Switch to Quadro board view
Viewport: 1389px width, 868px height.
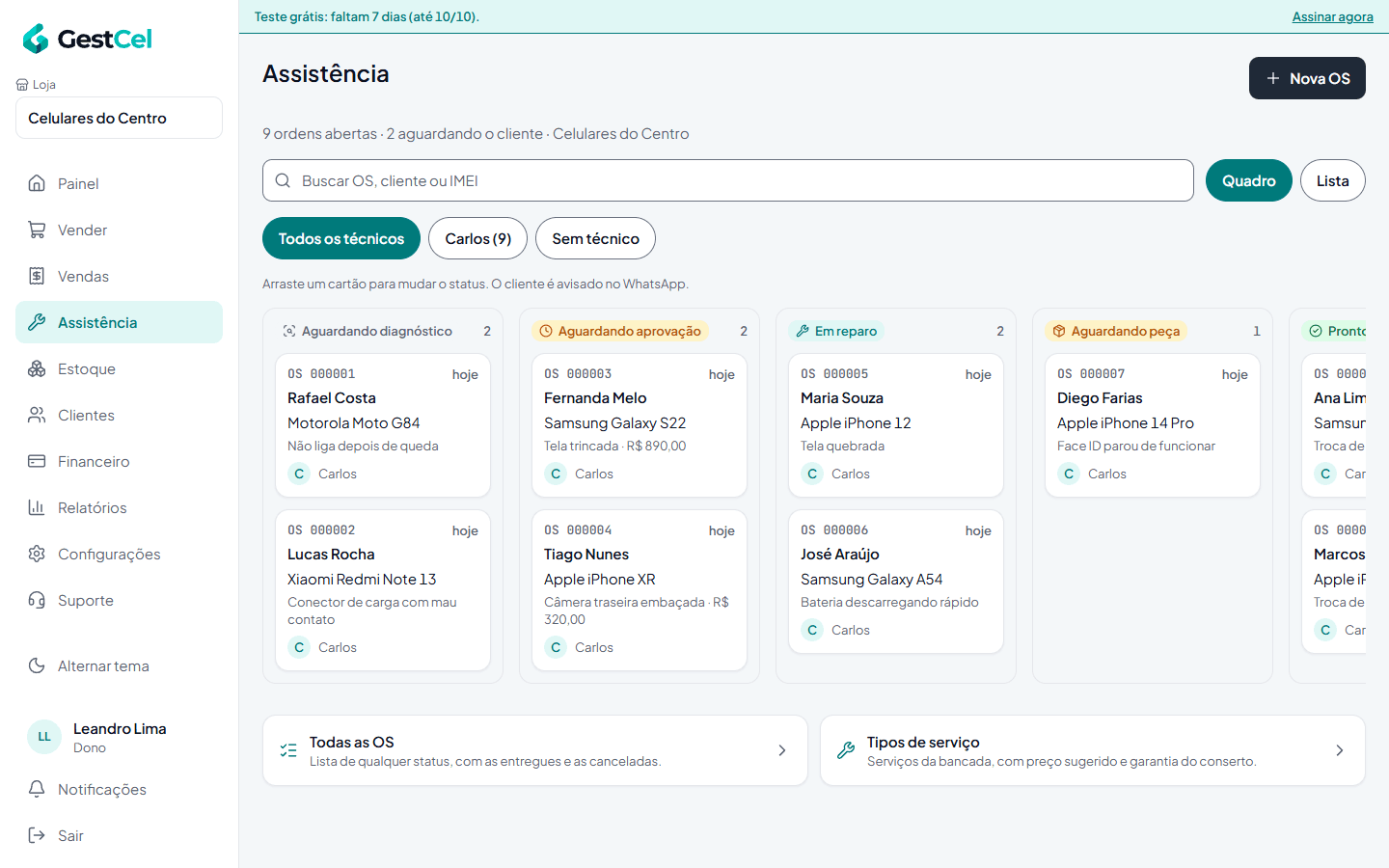tap(1248, 180)
